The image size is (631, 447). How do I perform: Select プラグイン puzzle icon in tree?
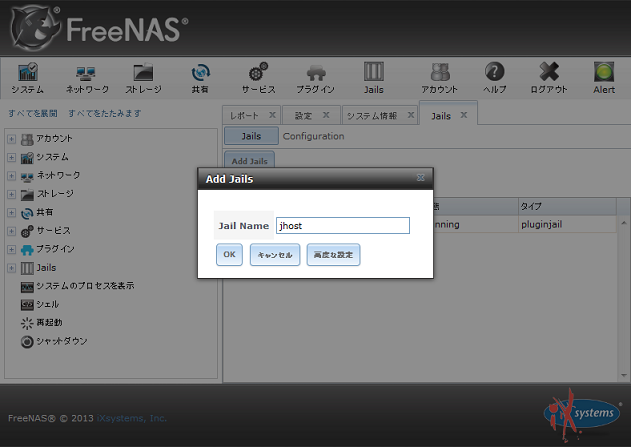point(27,250)
